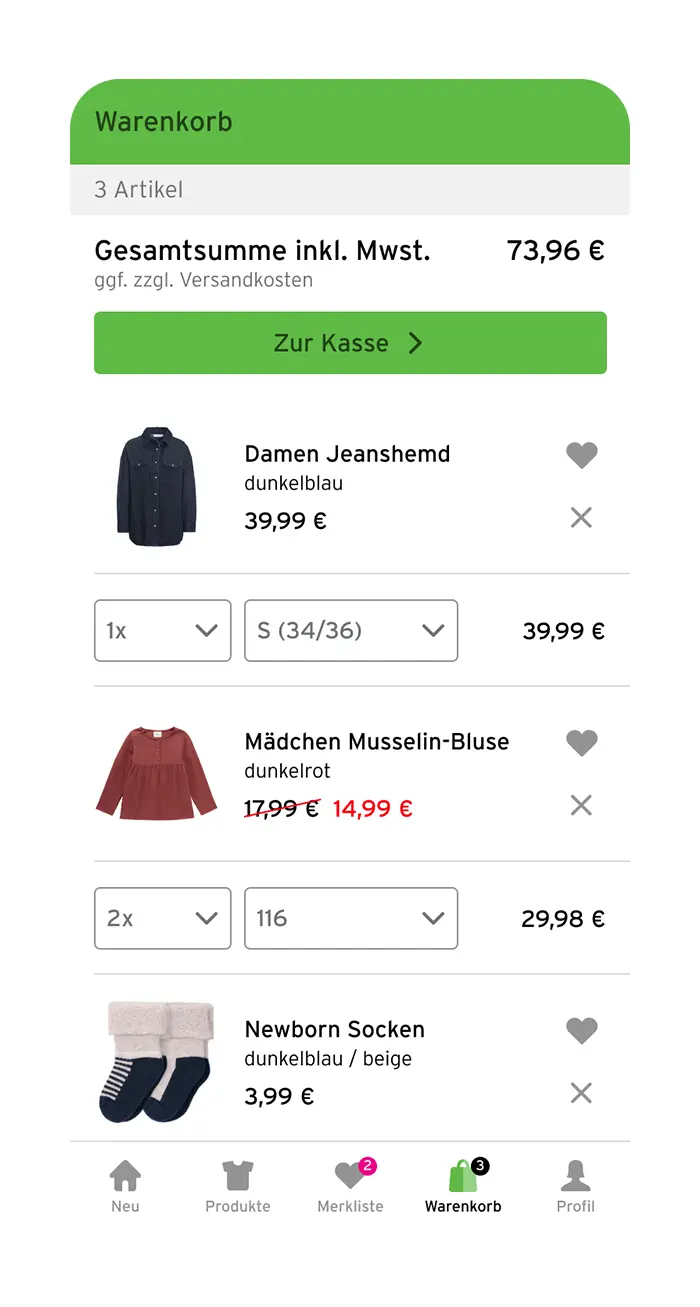Remove Newborn Socken using its X icon
The image size is (700, 1307).
click(x=581, y=1093)
